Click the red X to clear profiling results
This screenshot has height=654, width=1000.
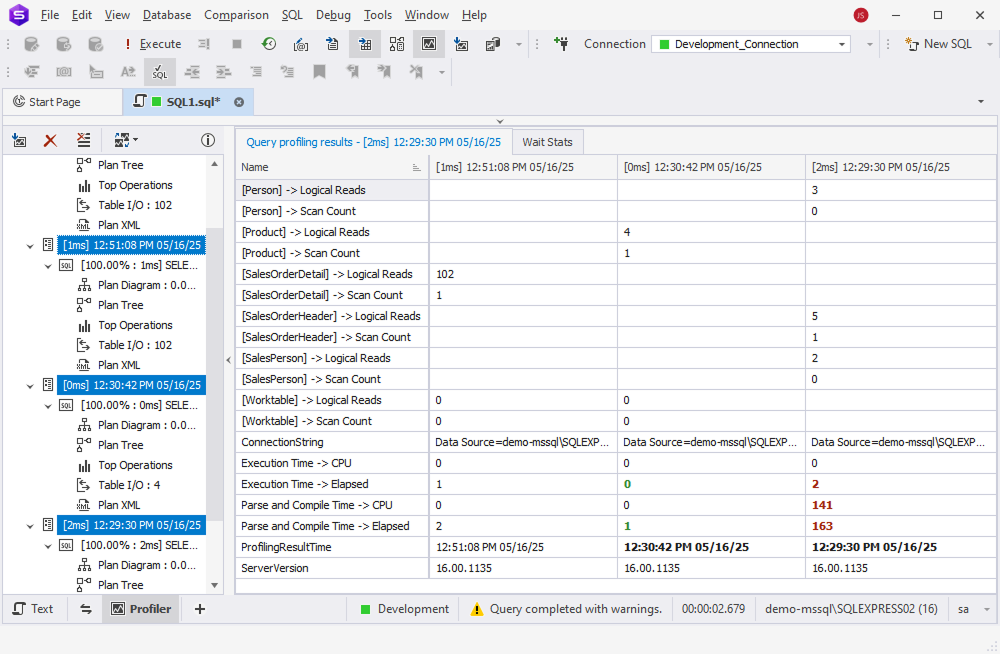[x=50, y=140]
